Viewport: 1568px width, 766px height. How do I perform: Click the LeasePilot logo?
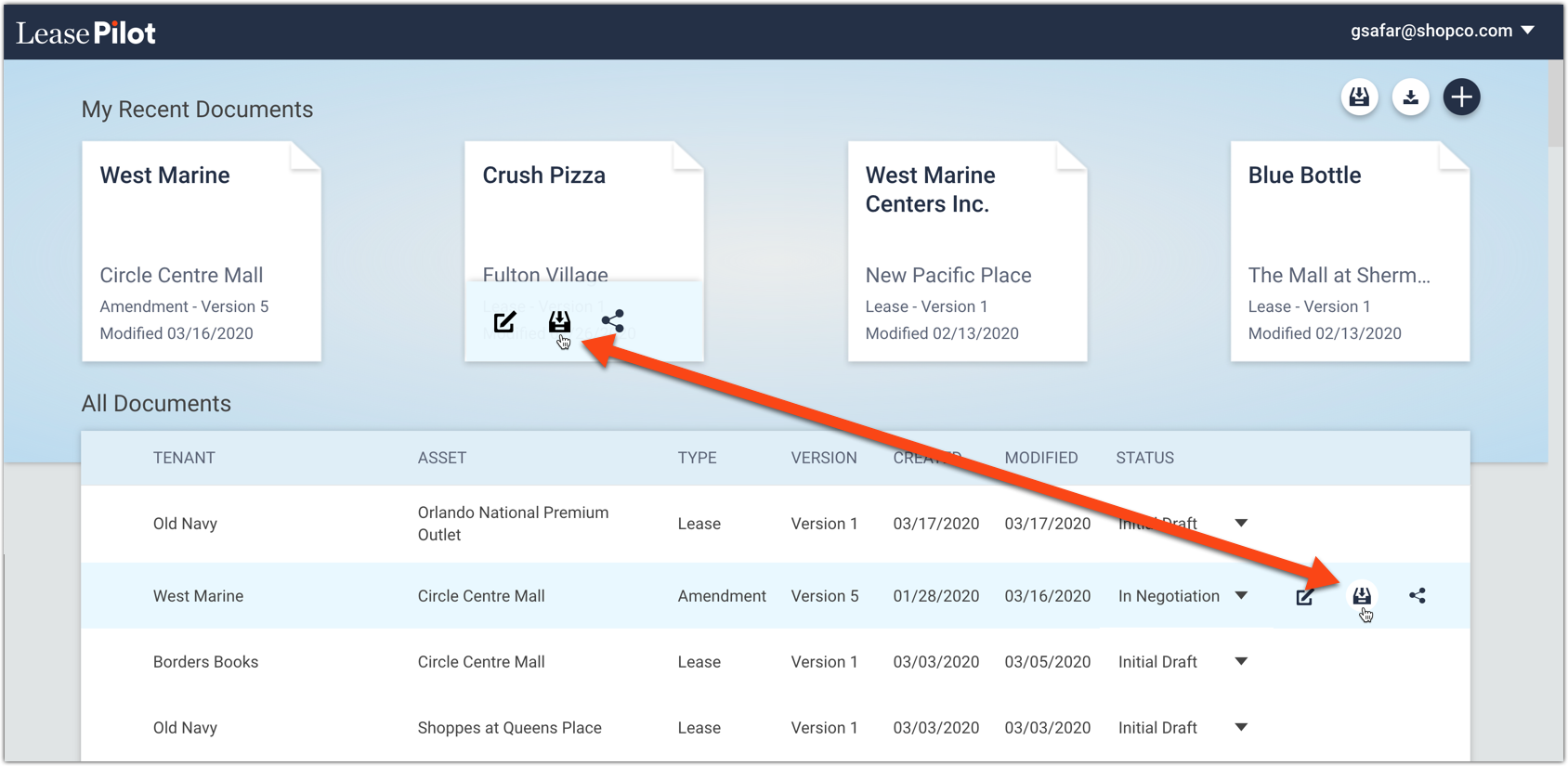[86, 33]
